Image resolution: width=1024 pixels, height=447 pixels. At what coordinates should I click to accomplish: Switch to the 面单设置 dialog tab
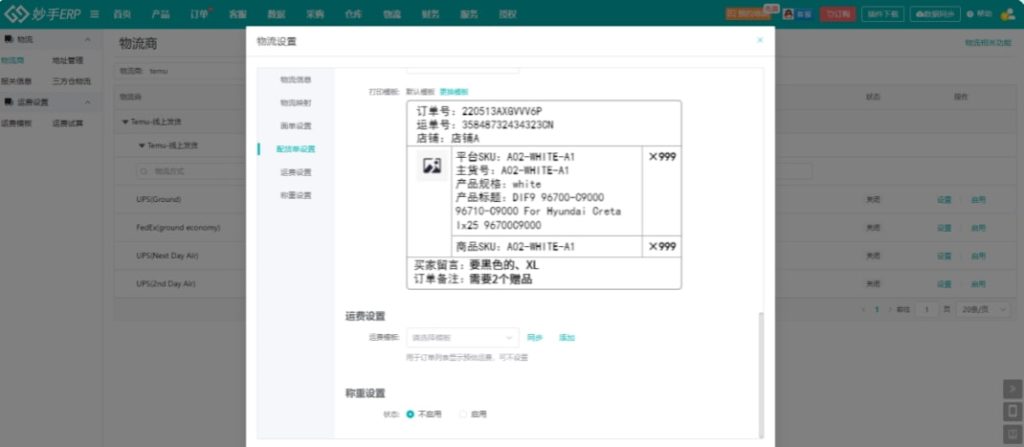pyautogui.click(x=296, y=125)
